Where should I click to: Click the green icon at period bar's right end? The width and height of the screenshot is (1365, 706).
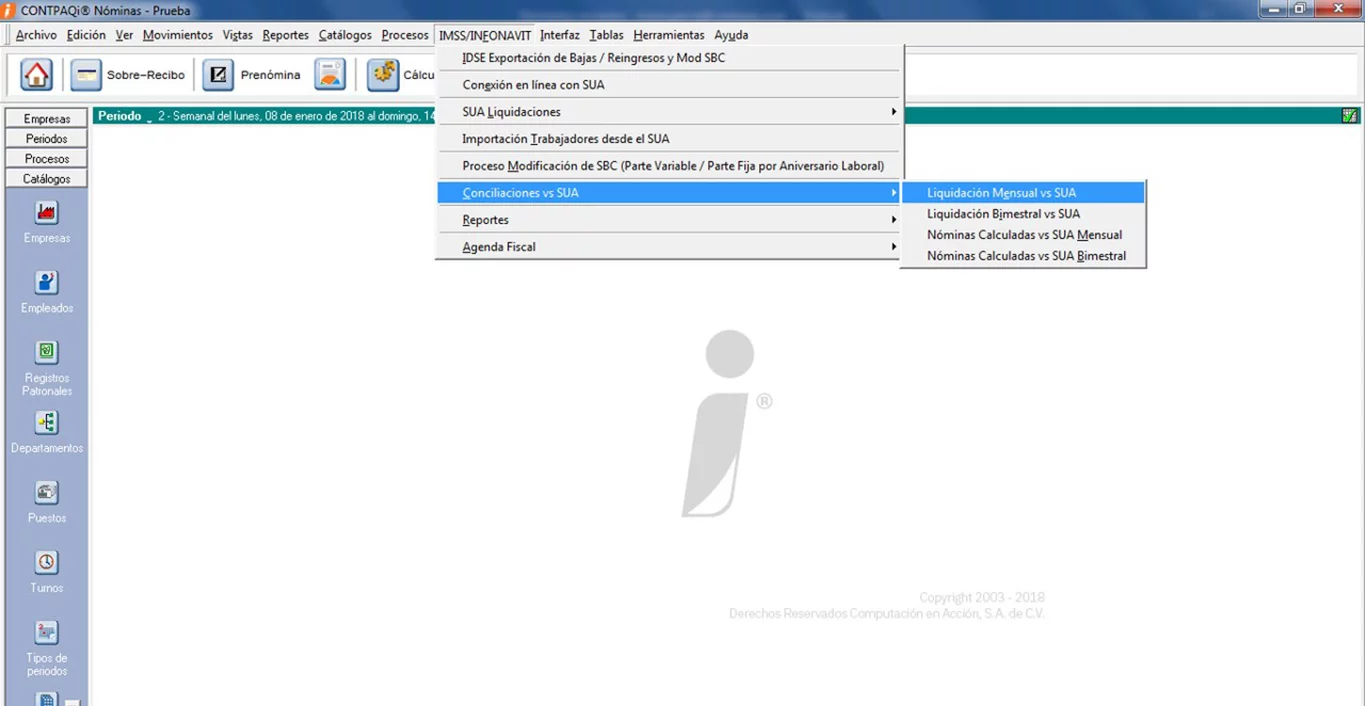tap(1349, 116)
